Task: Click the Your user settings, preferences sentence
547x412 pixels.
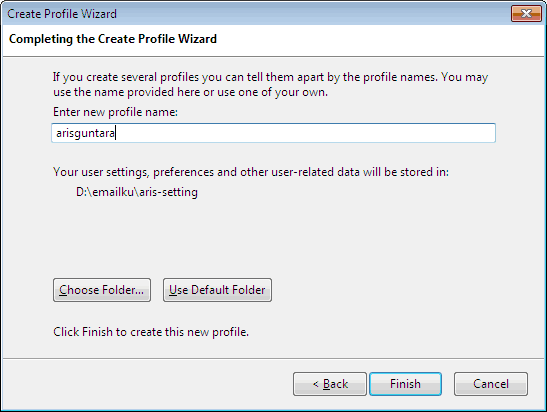Action: (251, 172)
